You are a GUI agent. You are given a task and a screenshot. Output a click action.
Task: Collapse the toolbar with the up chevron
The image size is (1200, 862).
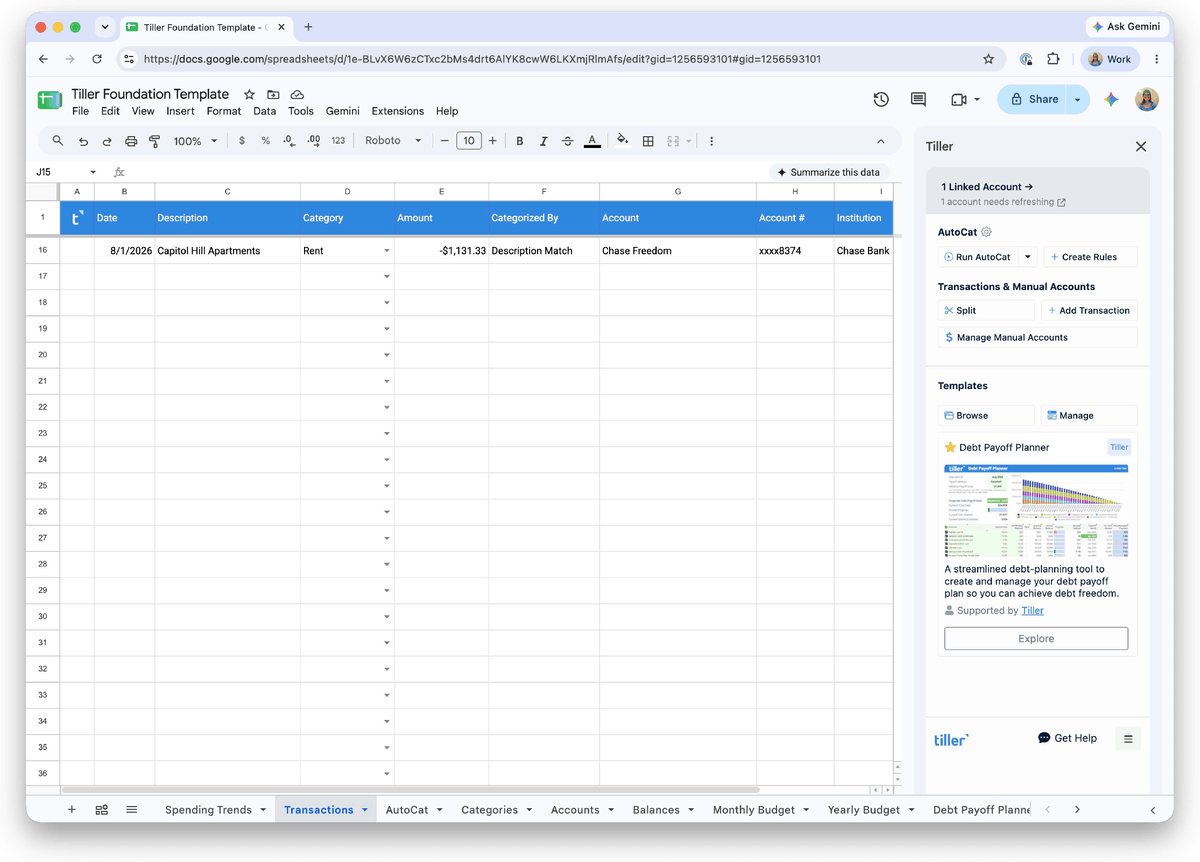(880, 141)
